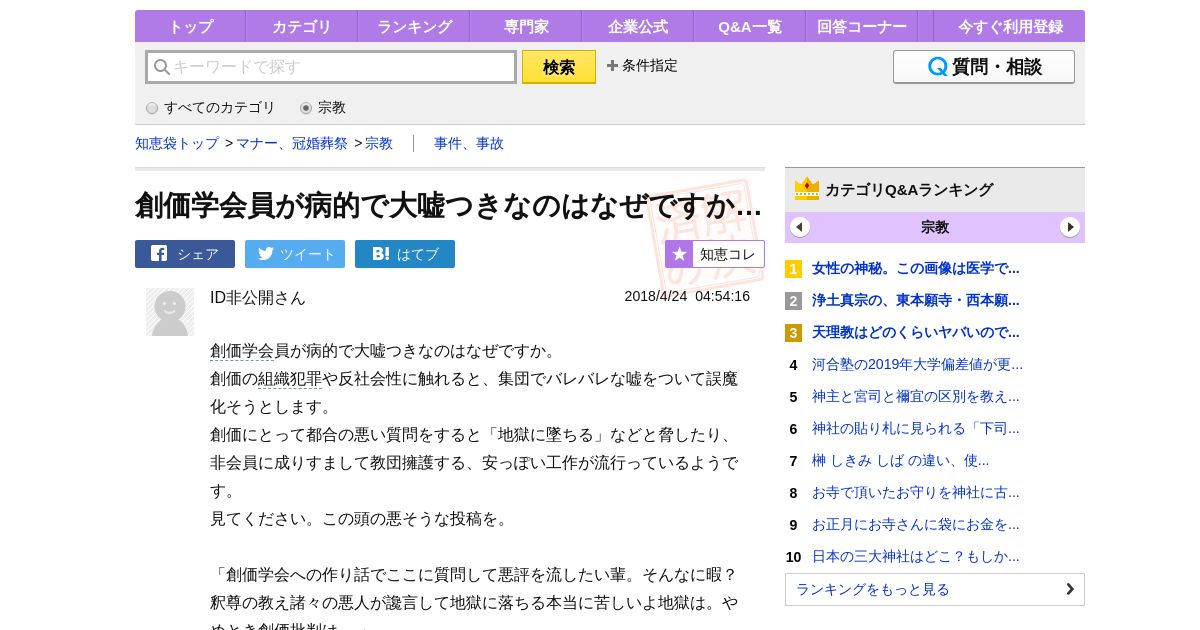
Task: Open the カテゴリ tab
Action: tap(302, 26)
